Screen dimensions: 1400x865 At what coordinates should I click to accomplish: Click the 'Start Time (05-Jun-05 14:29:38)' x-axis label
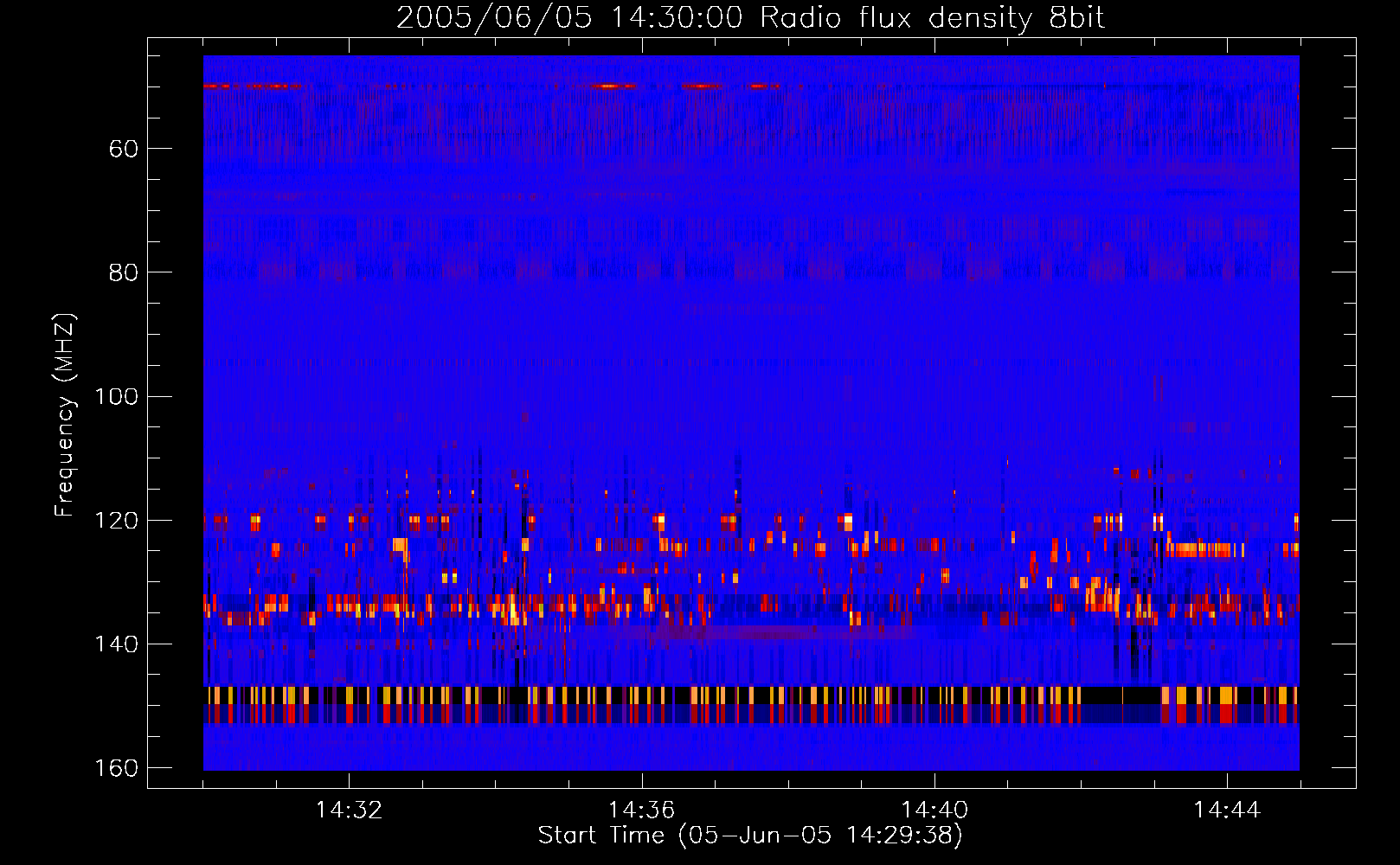pyautogui.click(x=750, y=836)
